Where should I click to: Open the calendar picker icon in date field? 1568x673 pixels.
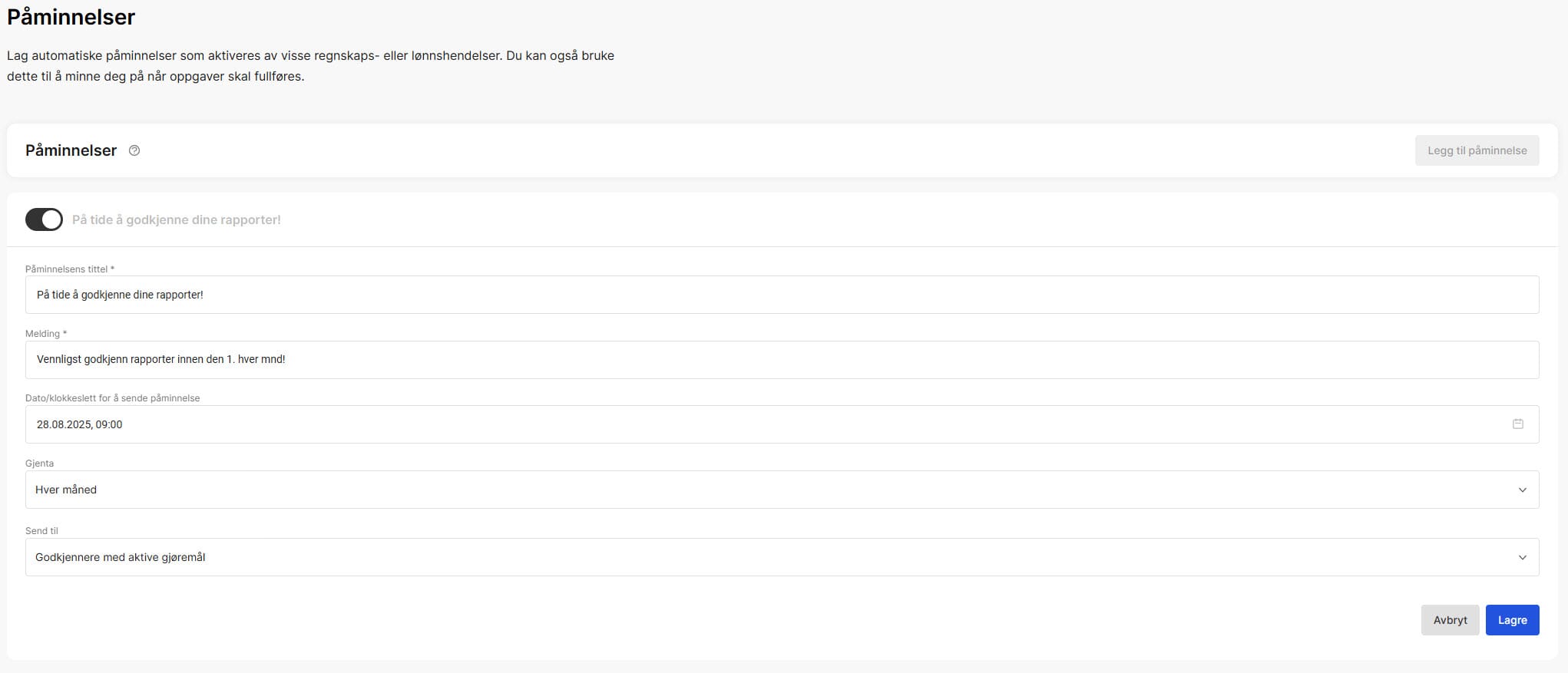(1517, 424)
